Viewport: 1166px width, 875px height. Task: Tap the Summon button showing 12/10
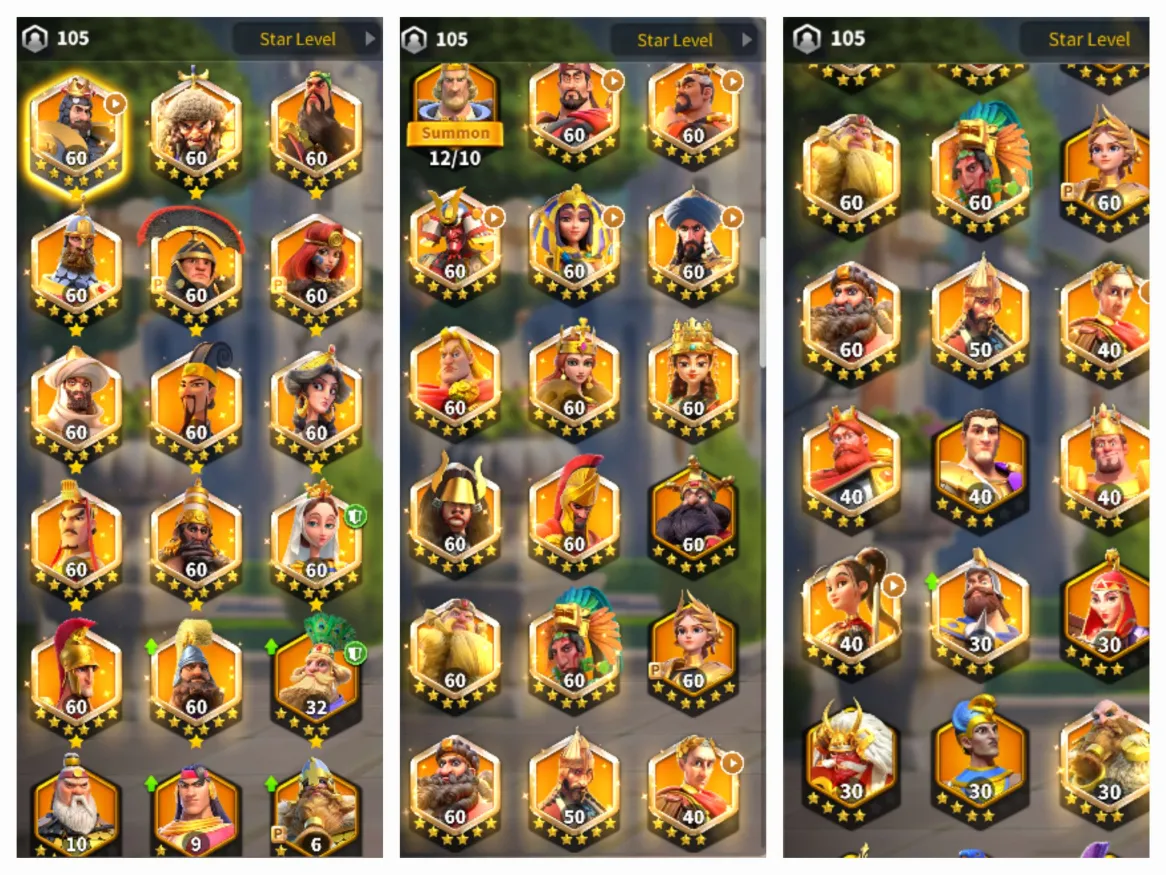(455, 134)
